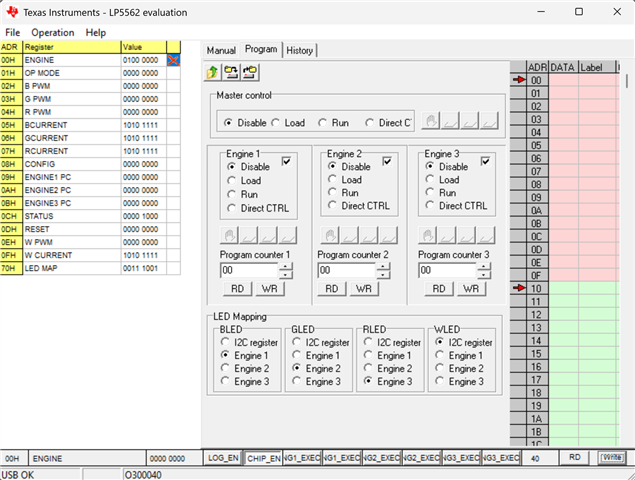Open the File menu
The height and width of the screenshot is (480, 635).
pos(12,32)
